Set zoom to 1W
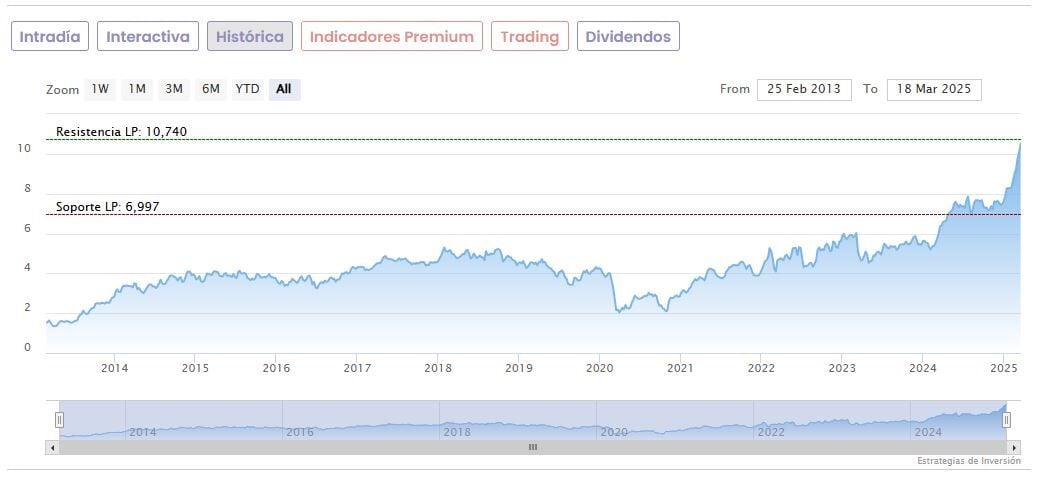 coord(100,89)
